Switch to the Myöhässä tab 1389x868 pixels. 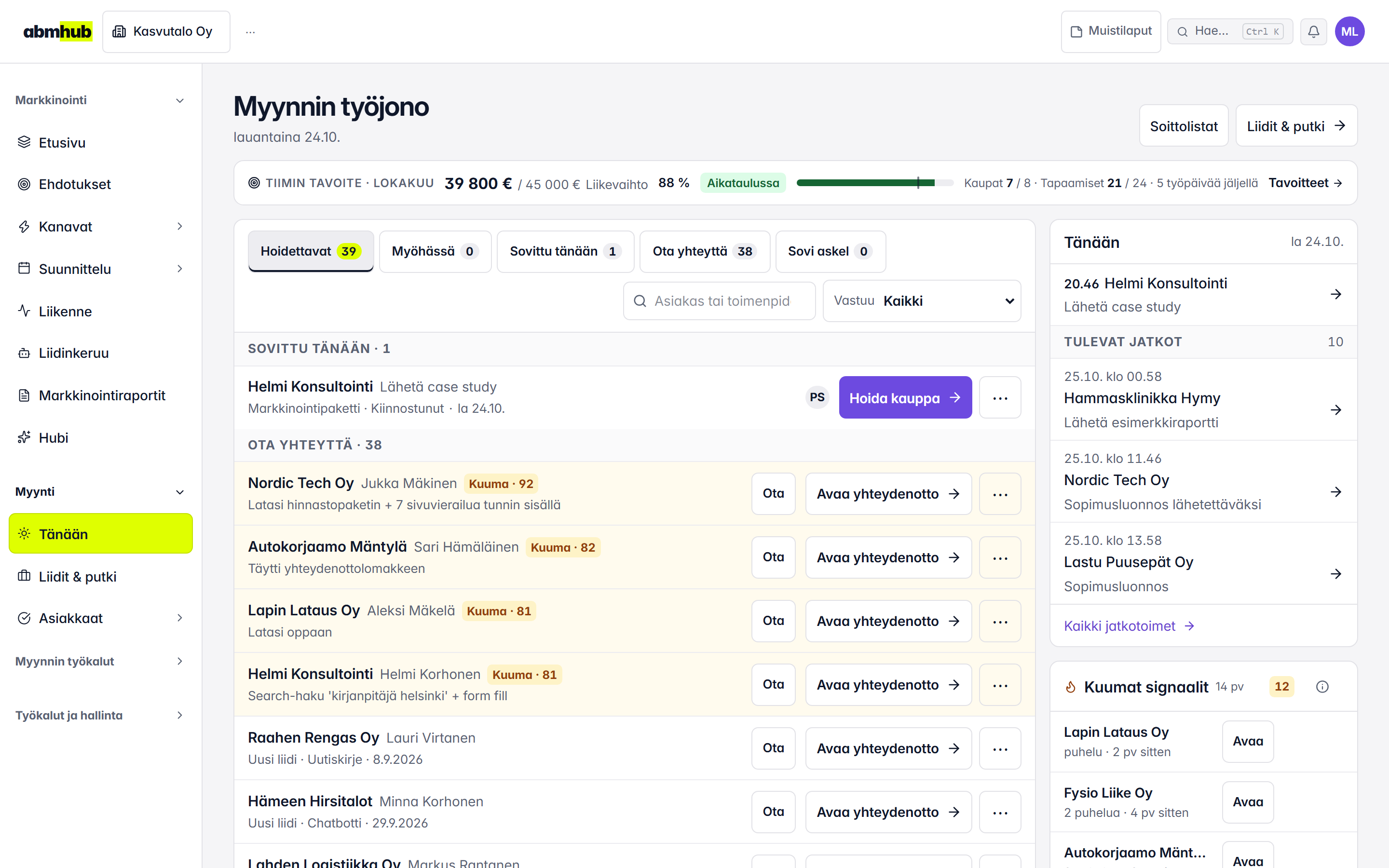click(435, 251)
